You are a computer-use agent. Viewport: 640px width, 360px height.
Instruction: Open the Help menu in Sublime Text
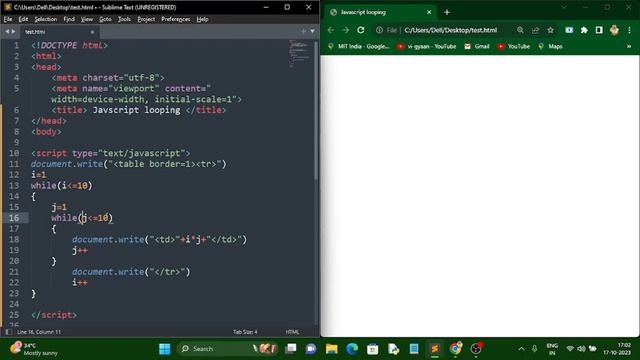click(x=202, y=19)
